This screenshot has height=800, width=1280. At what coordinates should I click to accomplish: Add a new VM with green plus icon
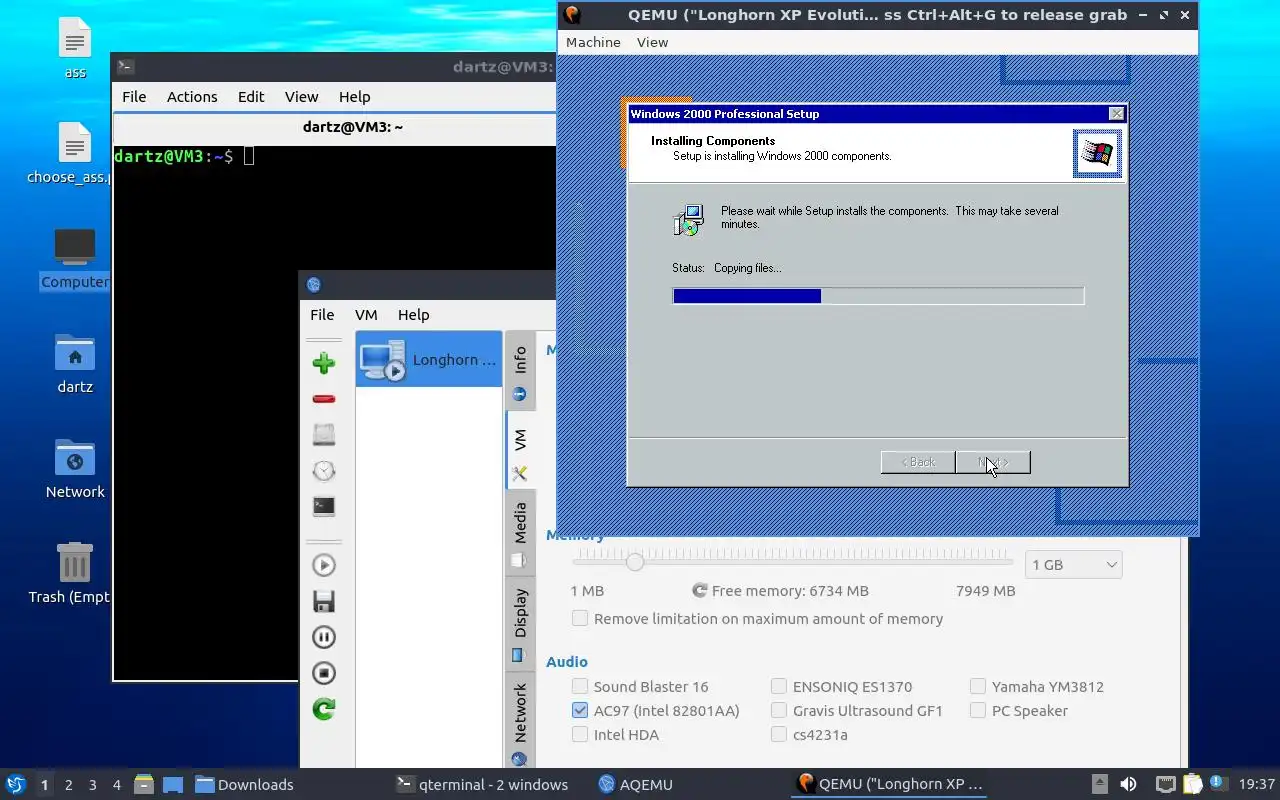323,363
